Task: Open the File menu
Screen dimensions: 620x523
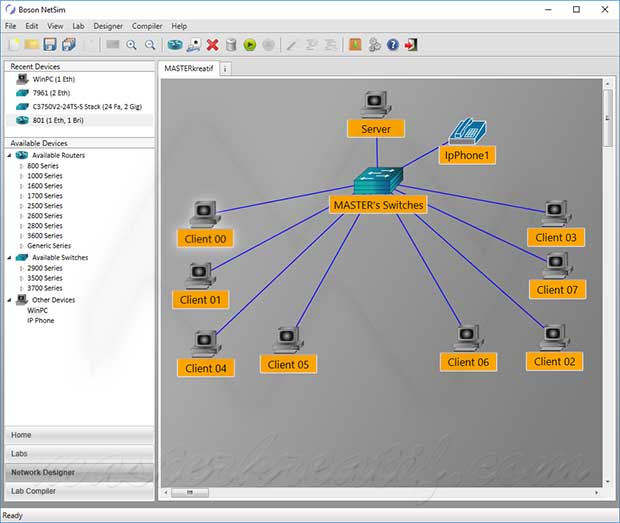Action: point(10,26)
